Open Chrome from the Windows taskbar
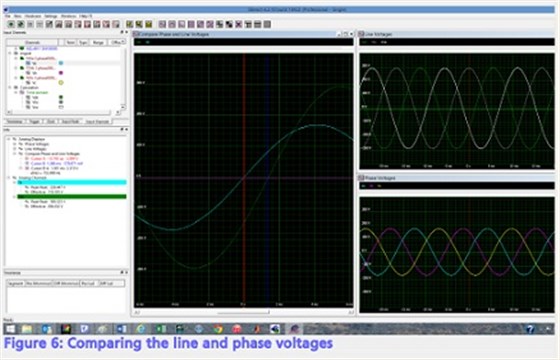This screenshot has width=560, height=360. point(218,329)
